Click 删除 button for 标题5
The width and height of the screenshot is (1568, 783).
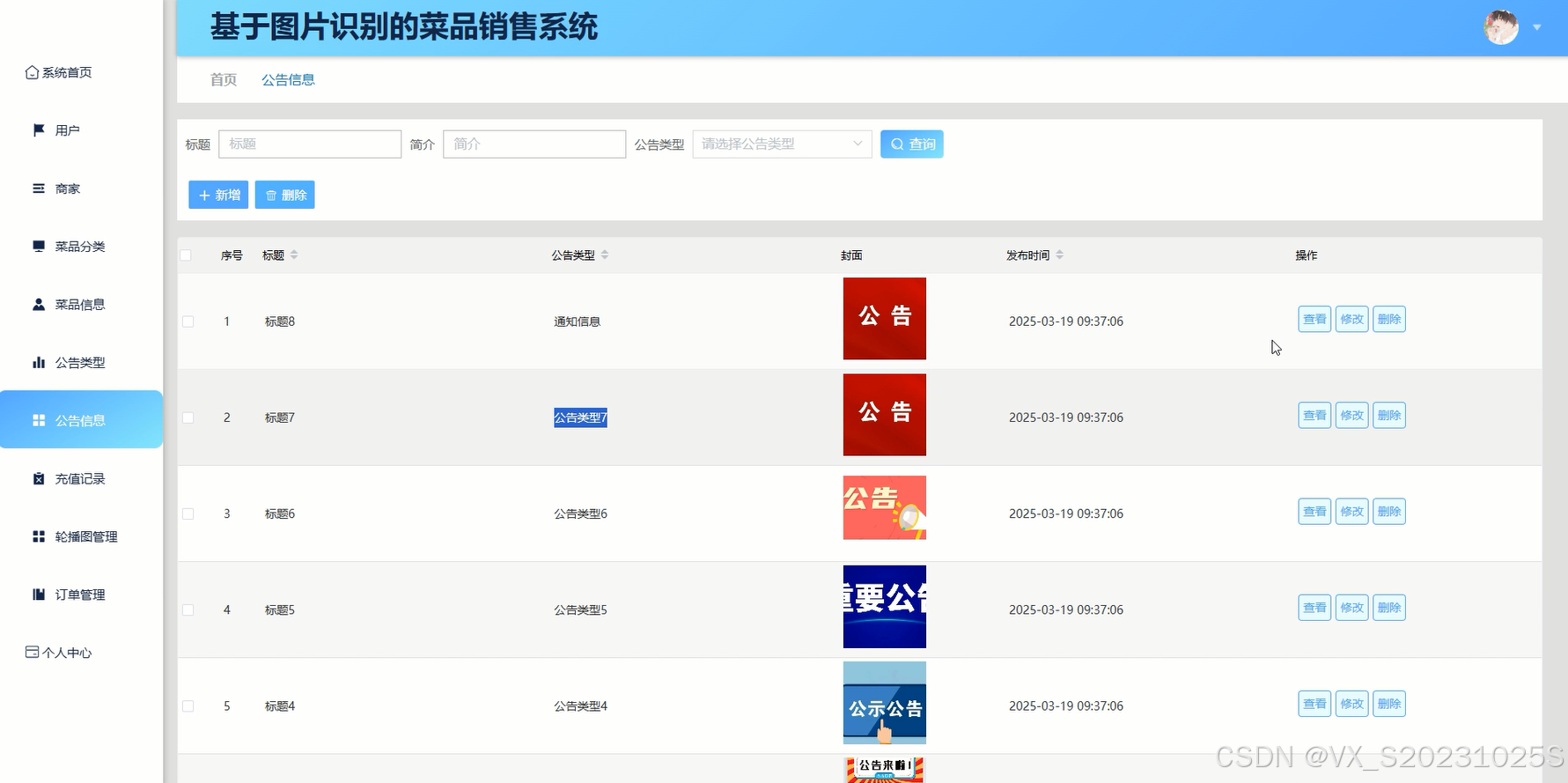coord(1389,607)
